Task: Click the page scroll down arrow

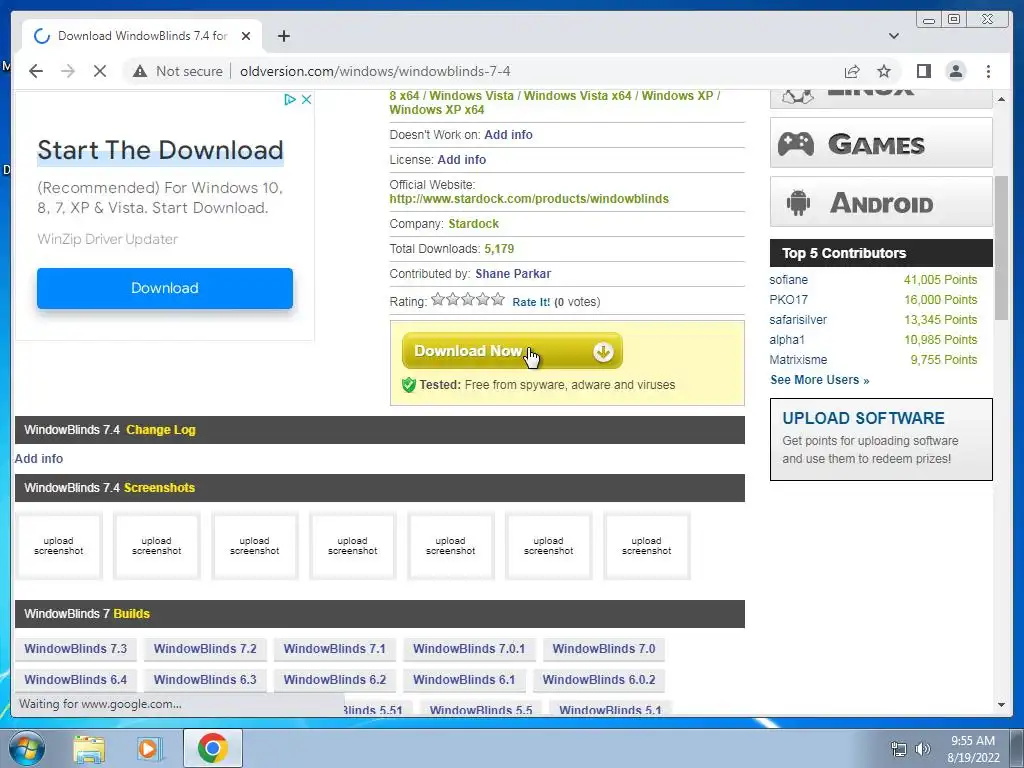Action: coord(1002,705)
